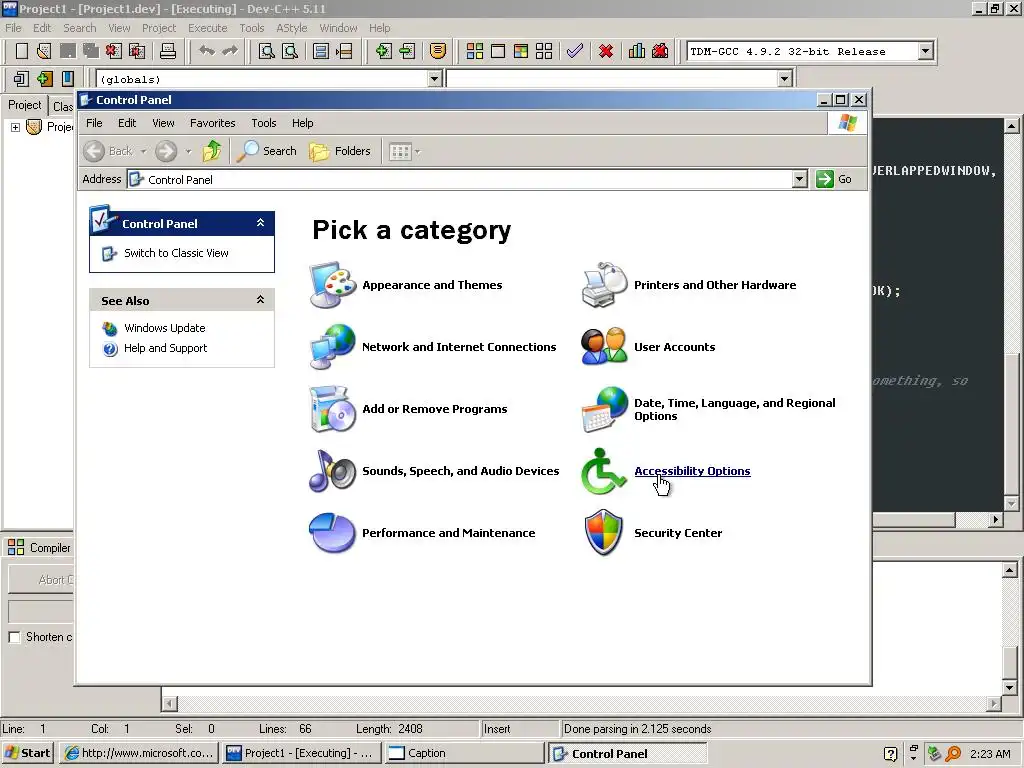Screen dimensions: 1024x768
Task: Collapse the See Also sidebar section
Action: (260, 300)
